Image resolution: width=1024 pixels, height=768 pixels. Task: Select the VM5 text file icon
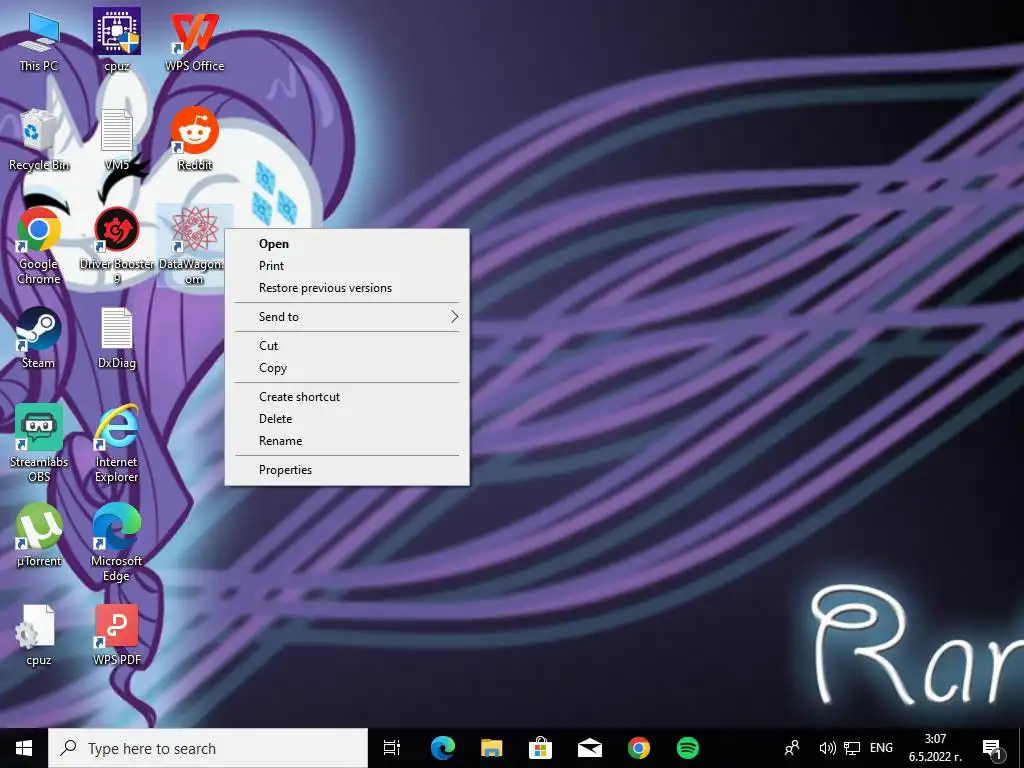click(116, 140)
